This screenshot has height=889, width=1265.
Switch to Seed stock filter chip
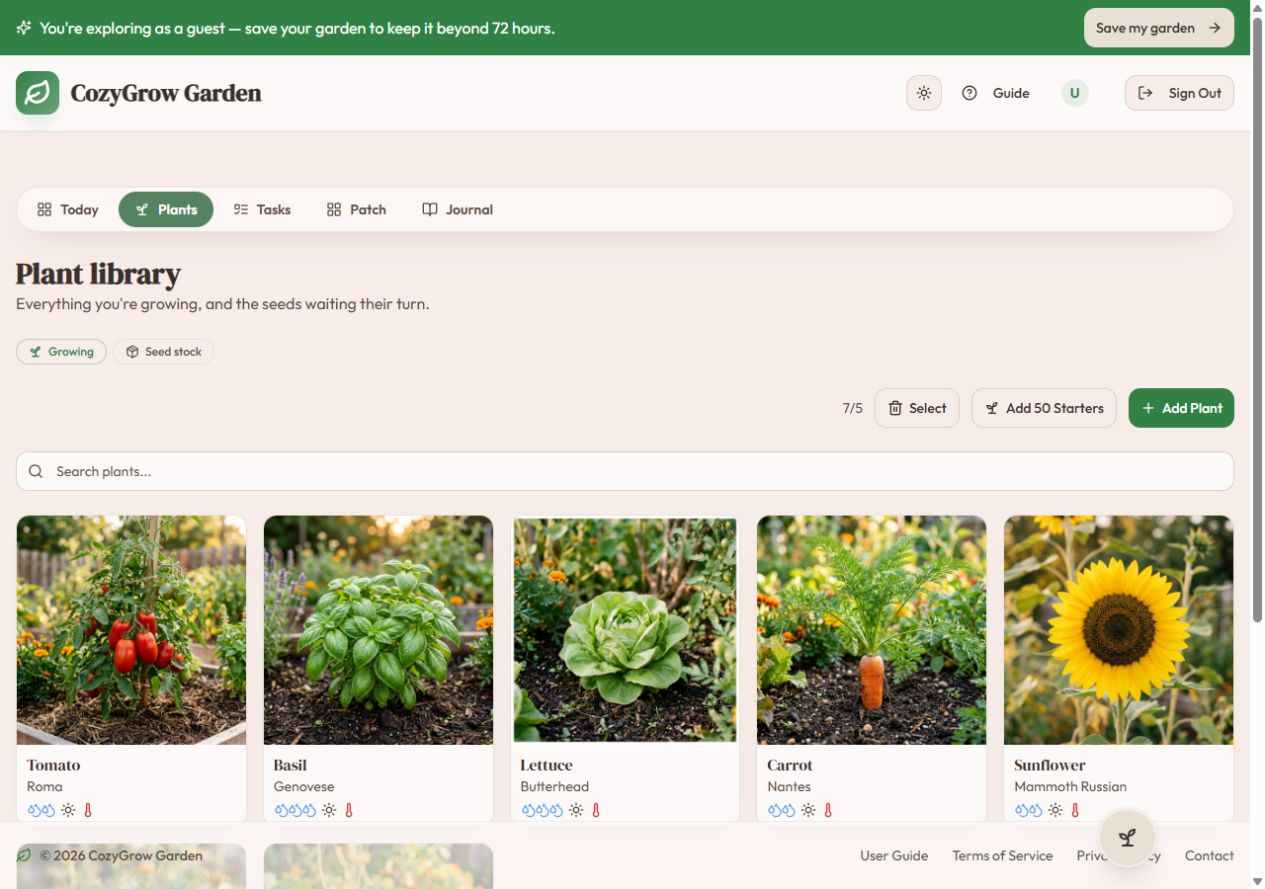pos(163,352)
